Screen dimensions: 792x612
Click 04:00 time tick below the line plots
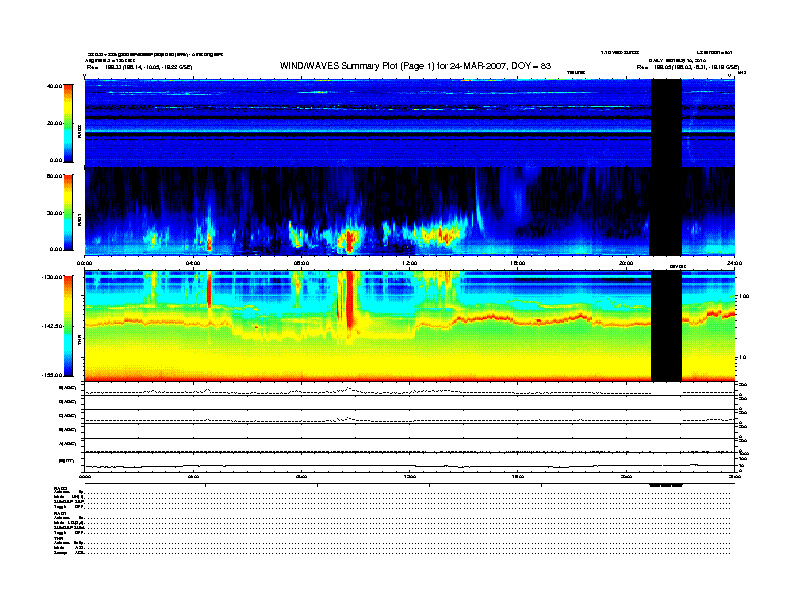[193, 476]
